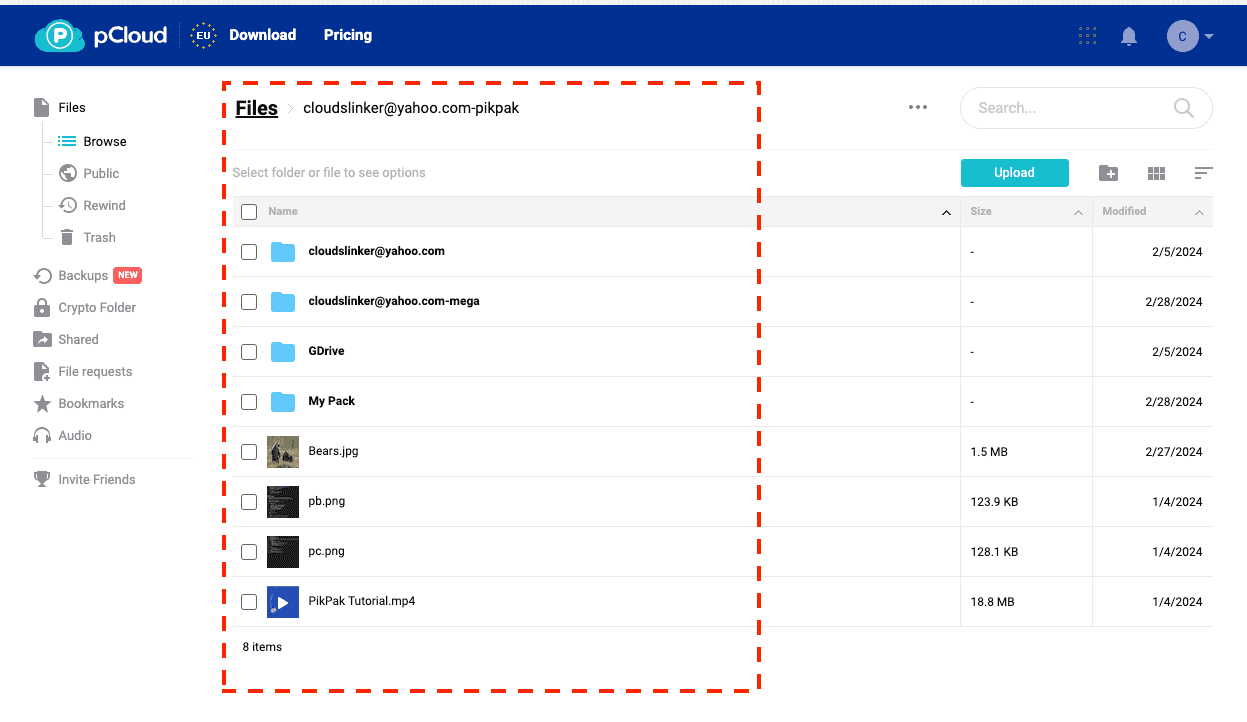Click the Upload button

(x=1014, y=173)
